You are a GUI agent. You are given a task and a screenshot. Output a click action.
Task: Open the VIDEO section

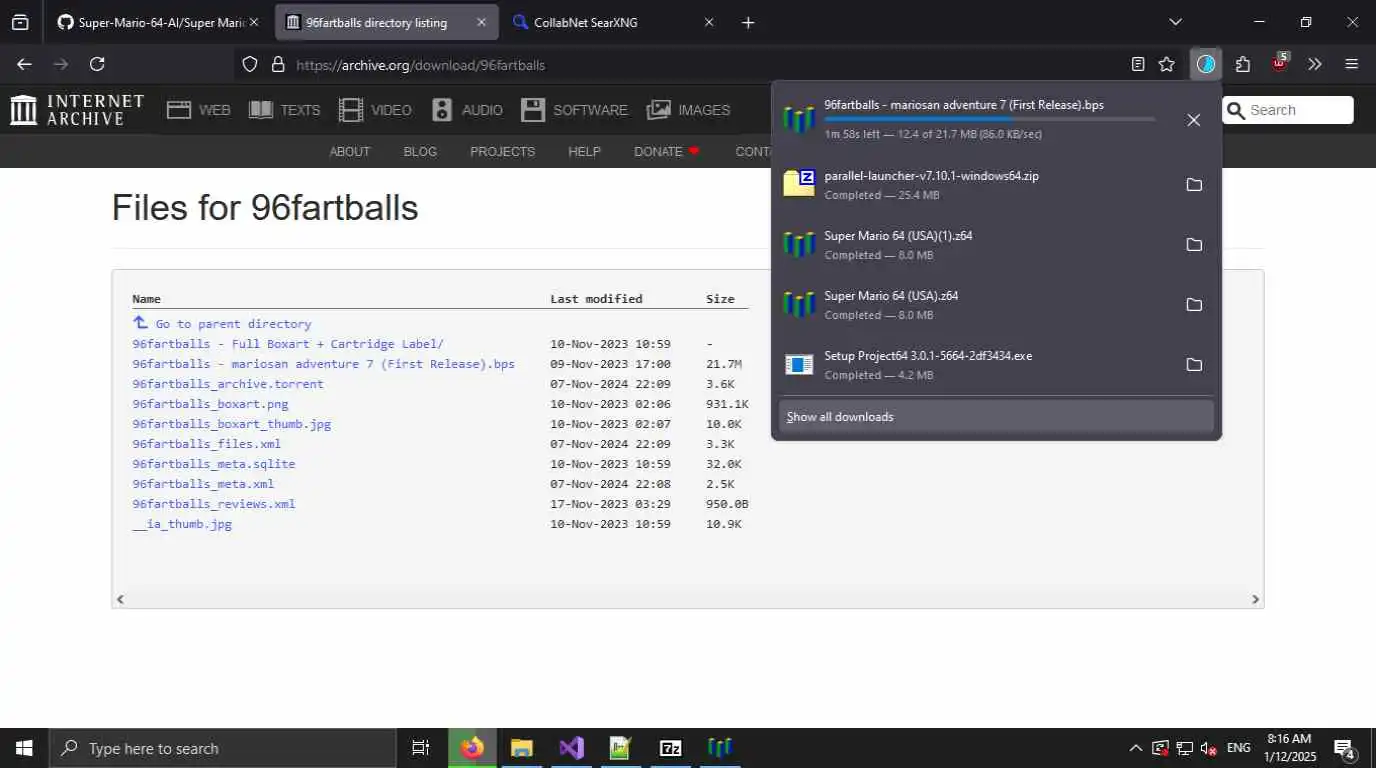[375, 110]
